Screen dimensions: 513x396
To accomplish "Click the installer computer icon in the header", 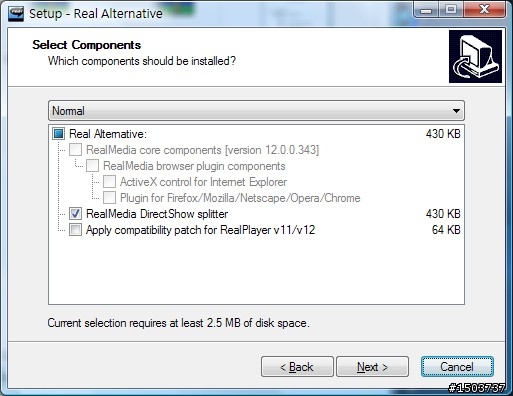I will (x=475, y=56).
